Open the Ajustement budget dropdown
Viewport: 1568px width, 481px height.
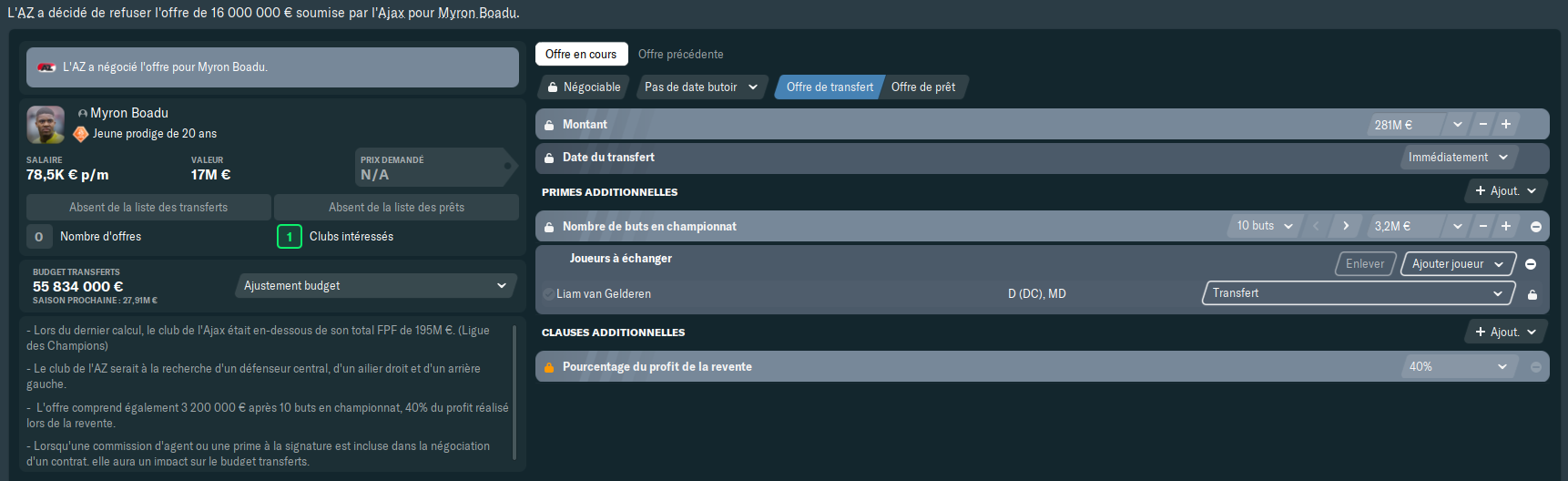[x=375, y=286]
